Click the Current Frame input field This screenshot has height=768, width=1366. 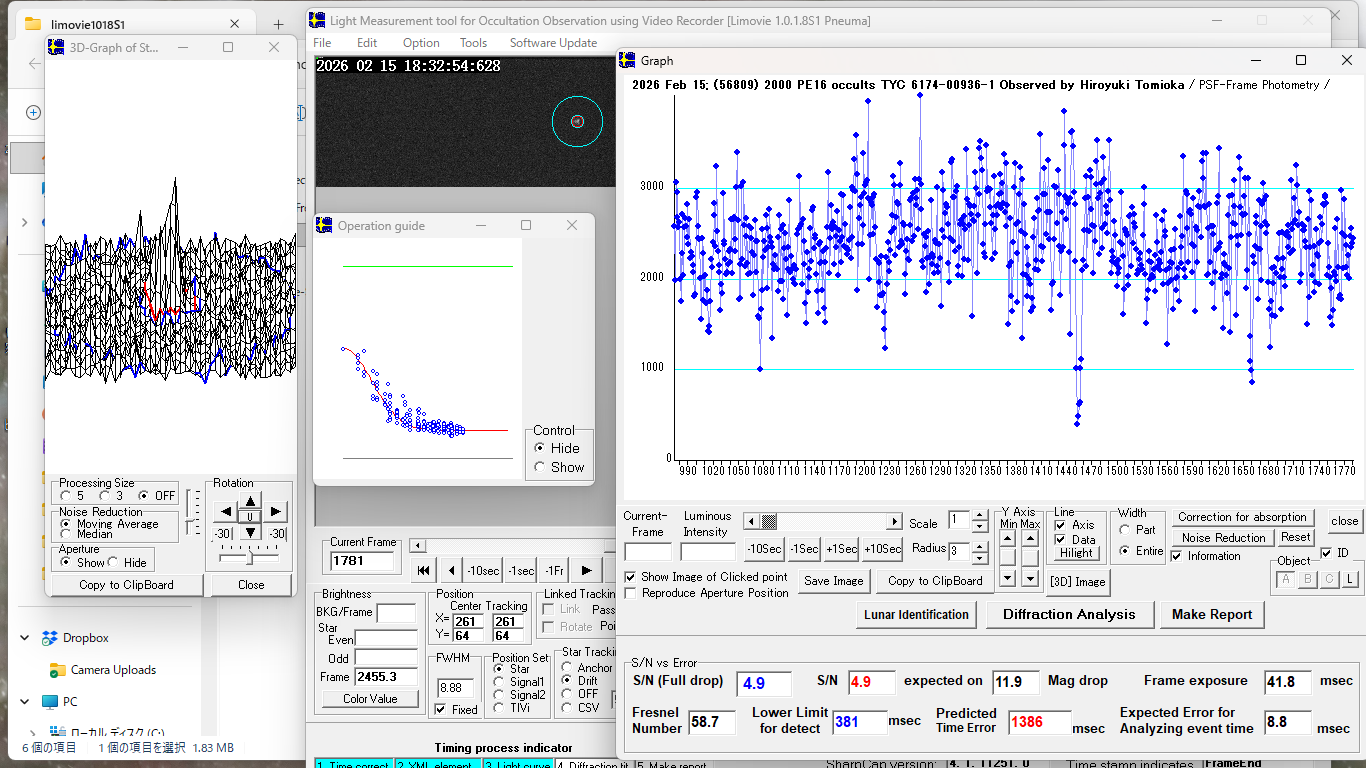click(x=362, y=561)
